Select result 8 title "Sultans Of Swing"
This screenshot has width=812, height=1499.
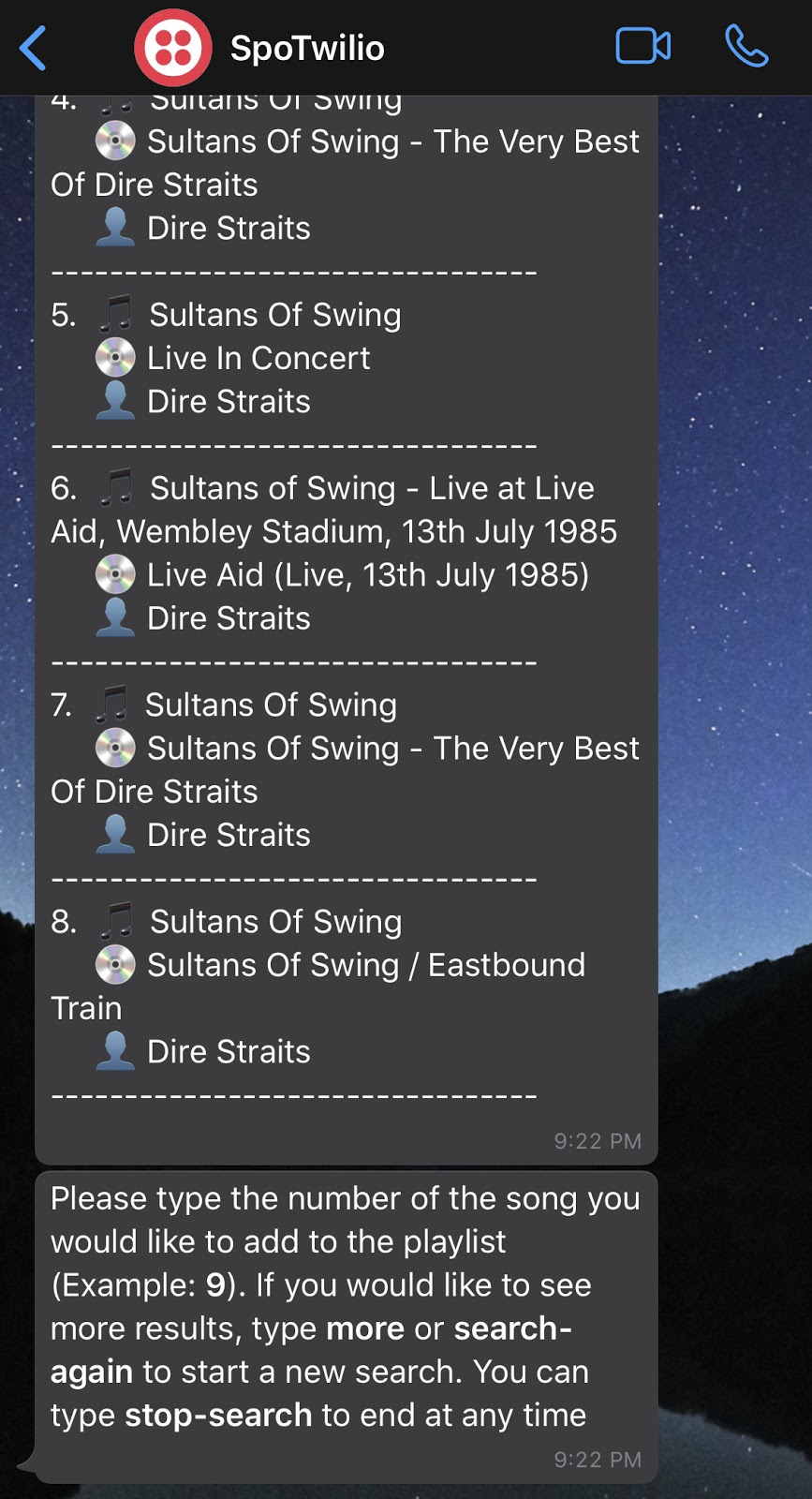click(x=276, y=921)
